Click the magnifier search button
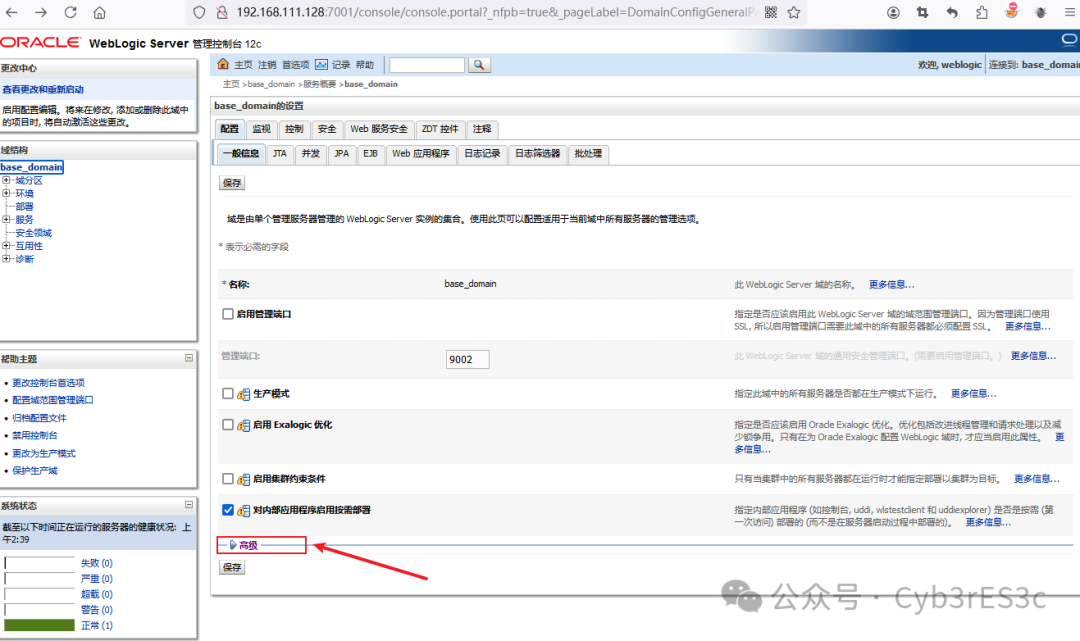This screenshot has height=641, width=1080. (x=479, y=65)
